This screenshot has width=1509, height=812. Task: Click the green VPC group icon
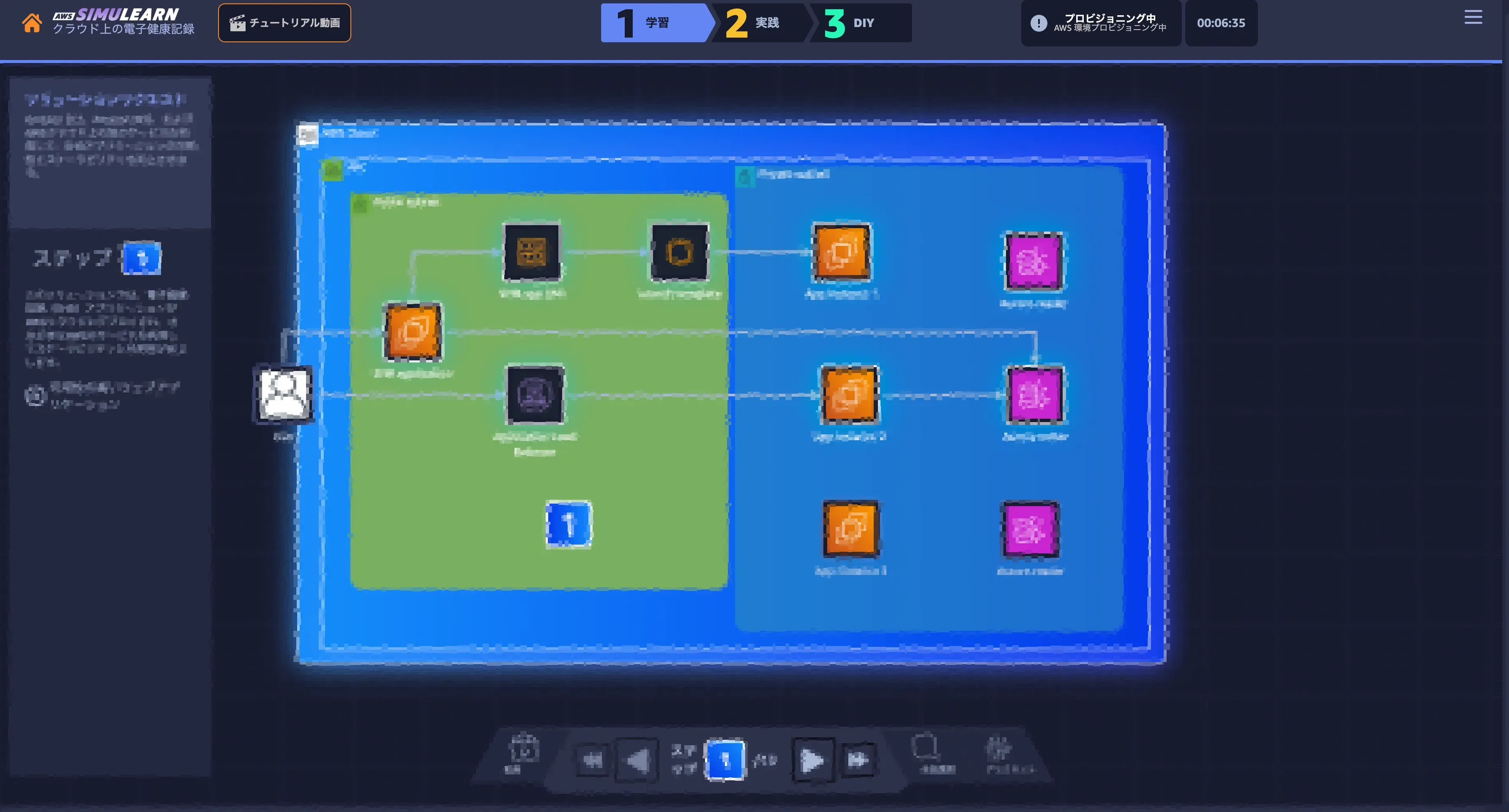pyautogui.click(x=332, y=170)
